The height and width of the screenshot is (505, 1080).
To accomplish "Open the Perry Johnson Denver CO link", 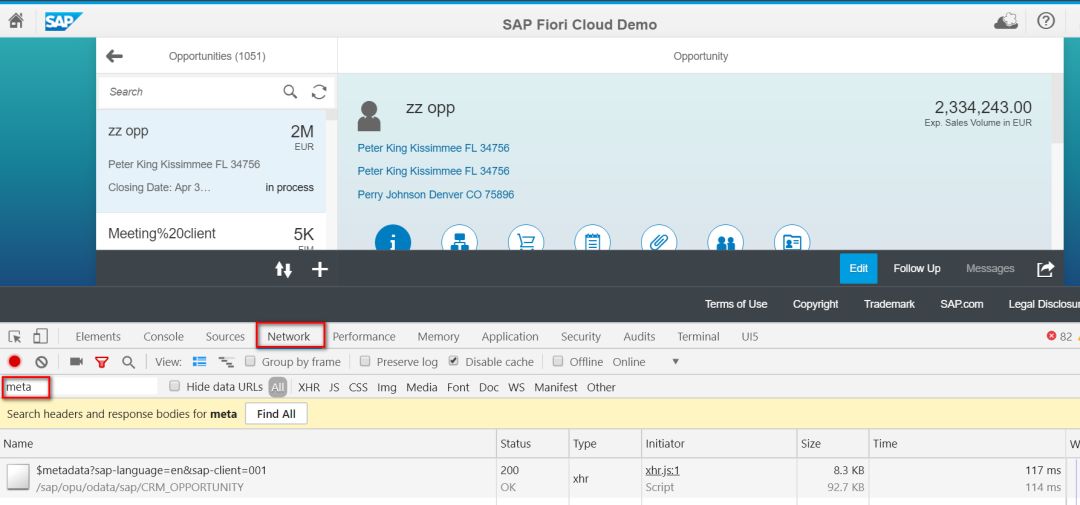I will pos(435,195).
